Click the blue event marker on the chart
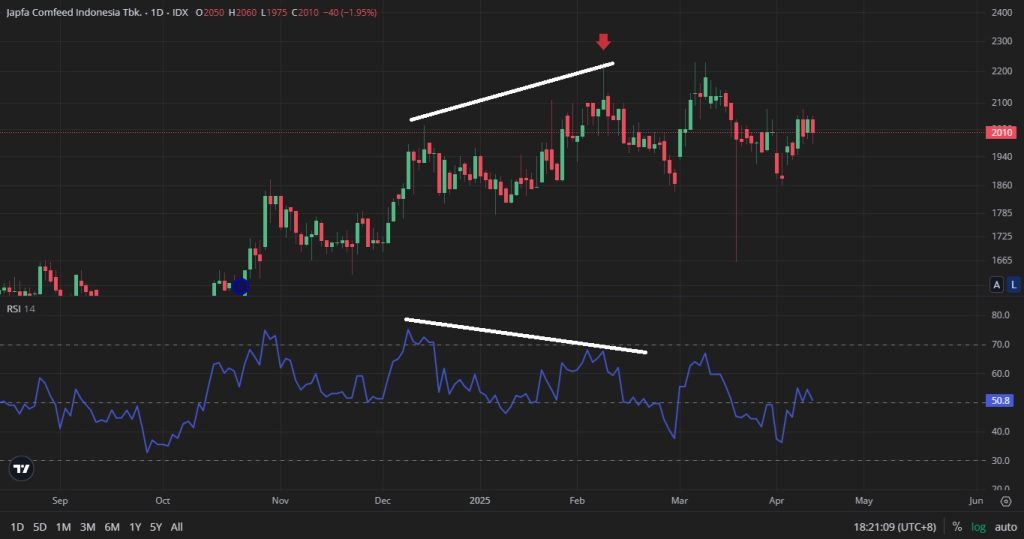 click(240, 286)
